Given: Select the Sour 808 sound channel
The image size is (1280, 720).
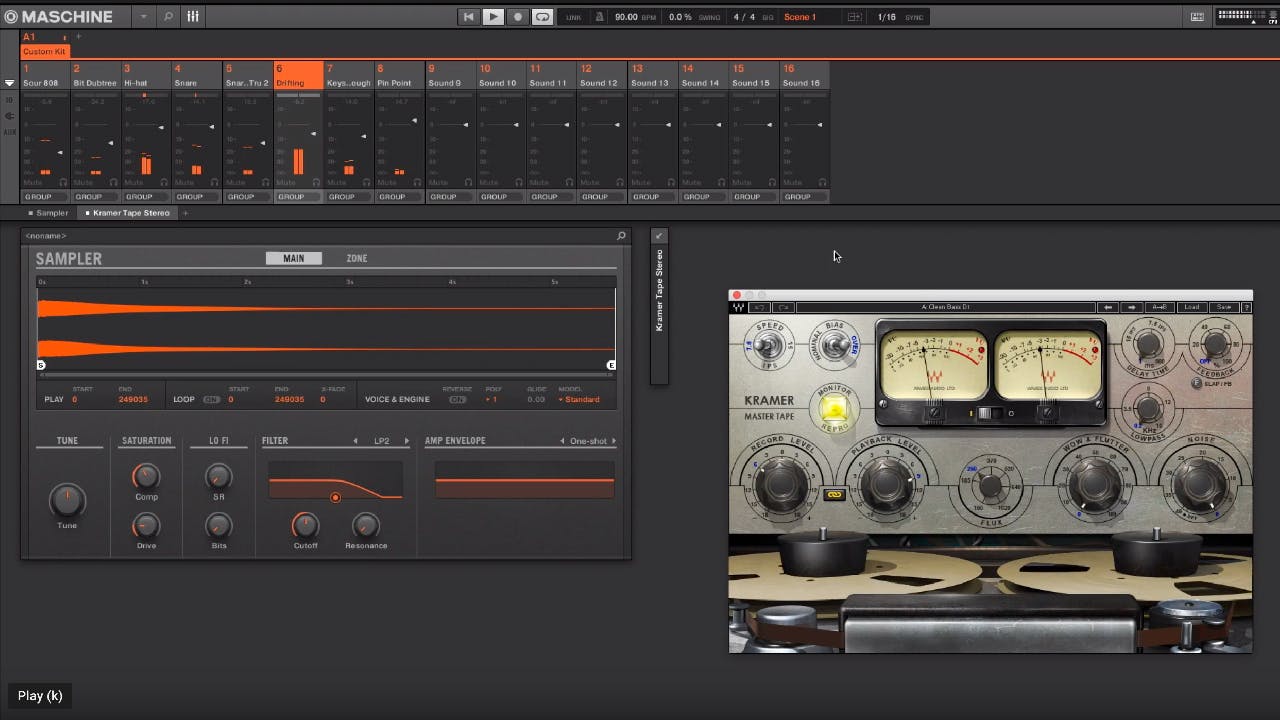Looking at the screenshot, I should [45, 76].
